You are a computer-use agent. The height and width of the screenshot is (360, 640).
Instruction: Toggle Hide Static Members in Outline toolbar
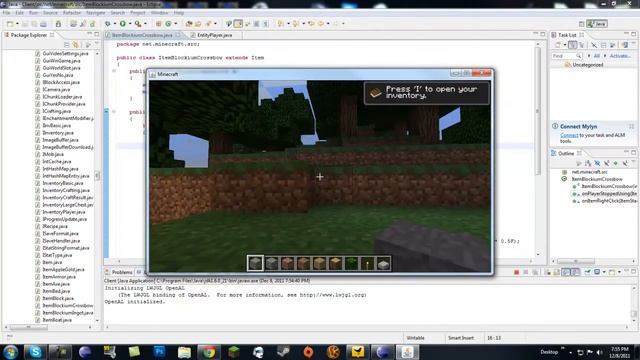click(x=607, y=163)
